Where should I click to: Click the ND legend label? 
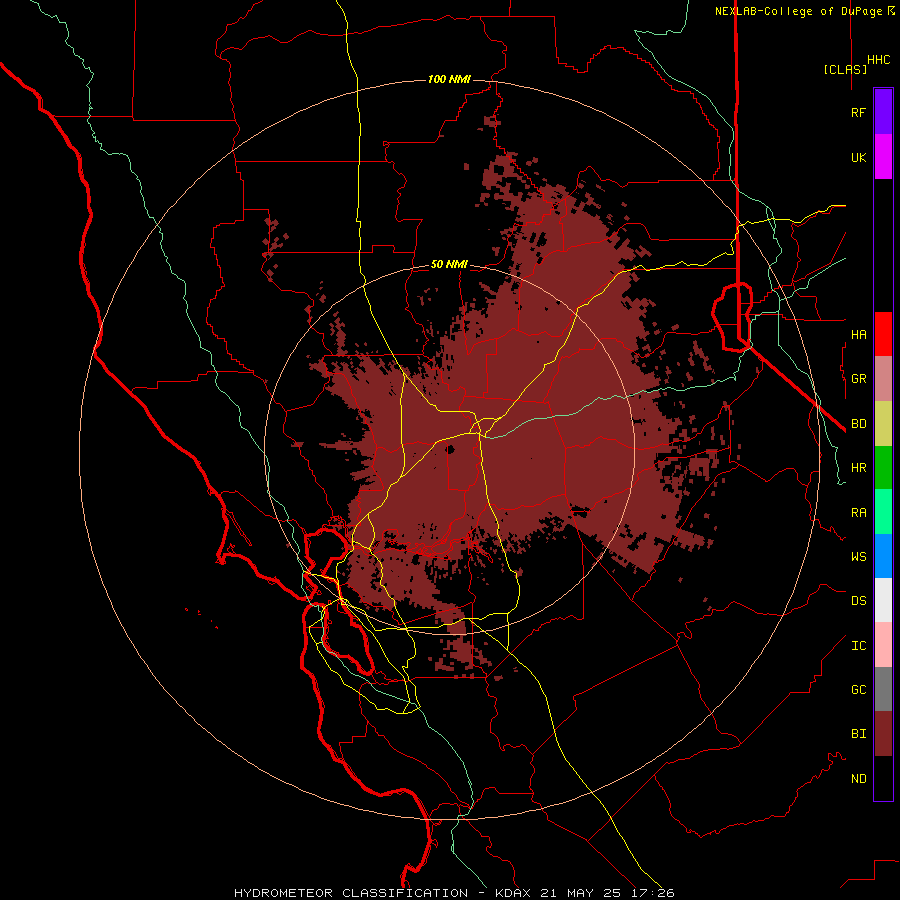[858, 779]
